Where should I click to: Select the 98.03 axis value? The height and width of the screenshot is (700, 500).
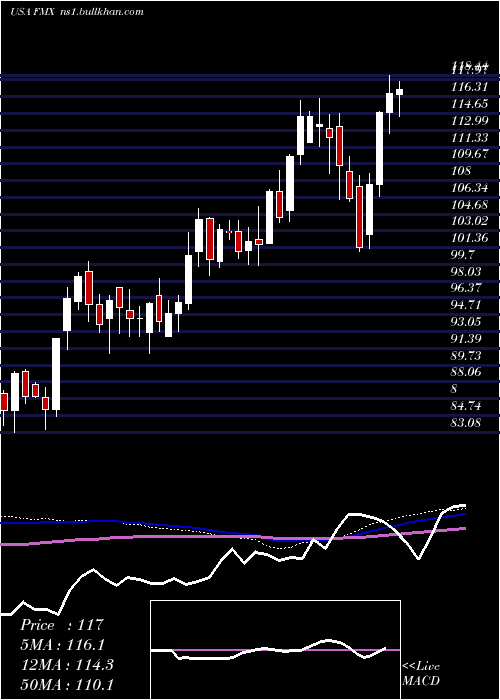tap(467, 271)
